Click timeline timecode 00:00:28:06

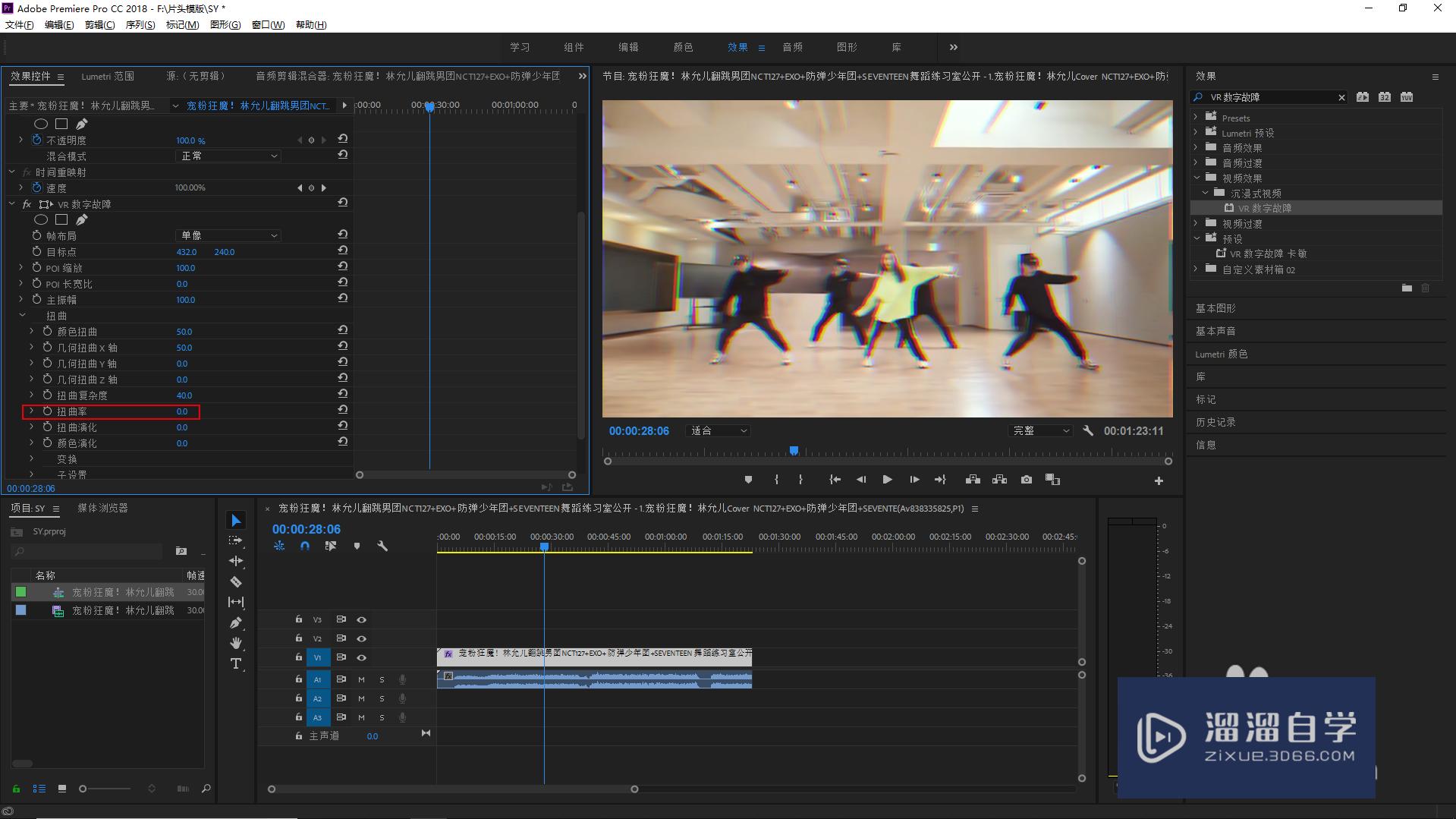(307, 529)
